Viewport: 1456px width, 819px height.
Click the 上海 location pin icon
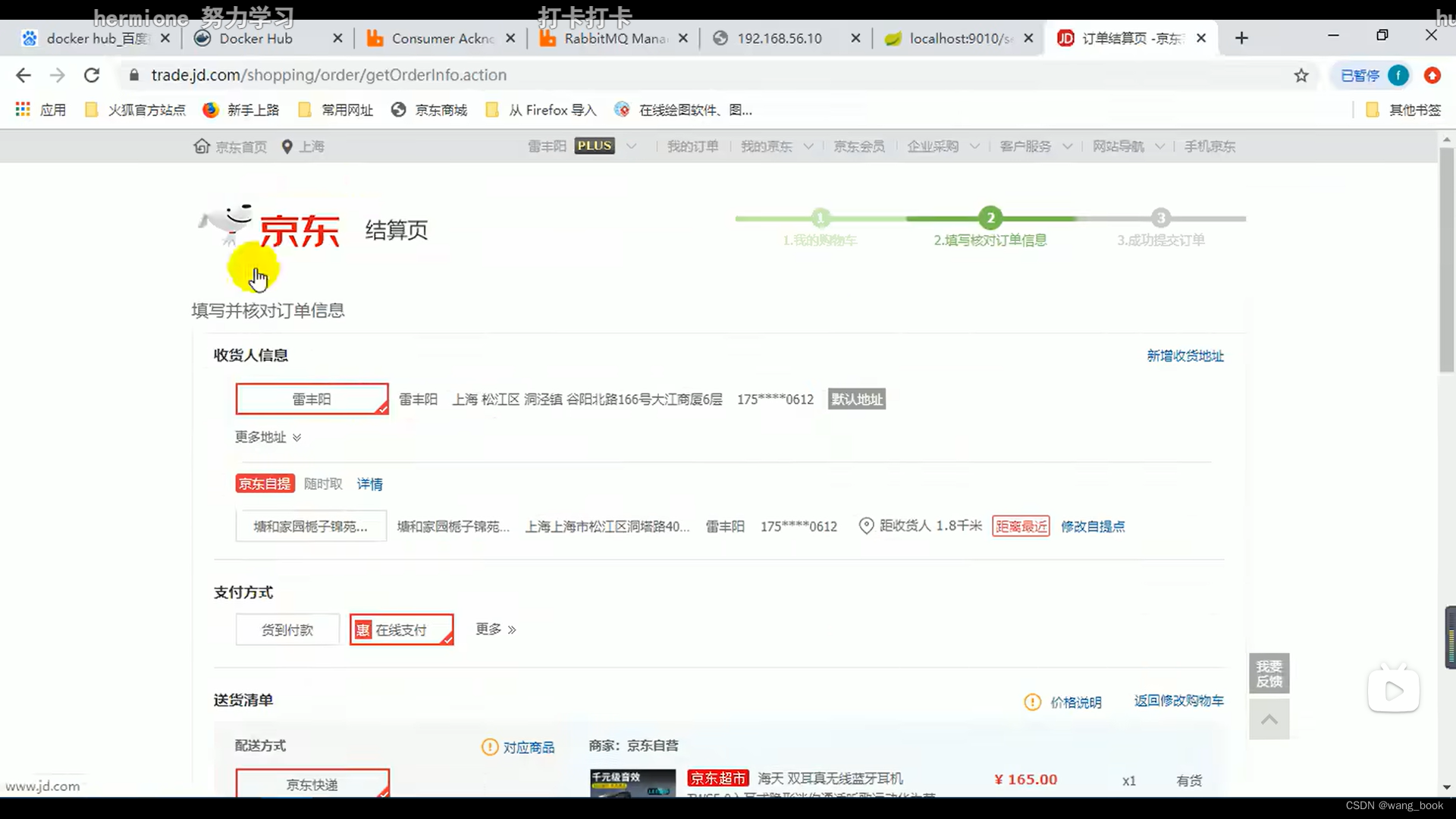click(287, 146)
